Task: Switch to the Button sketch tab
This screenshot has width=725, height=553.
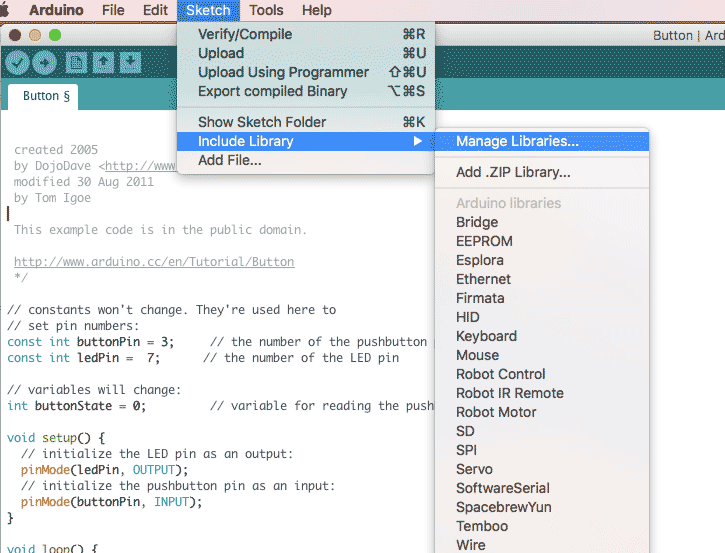Action: [x=43, y=96]
